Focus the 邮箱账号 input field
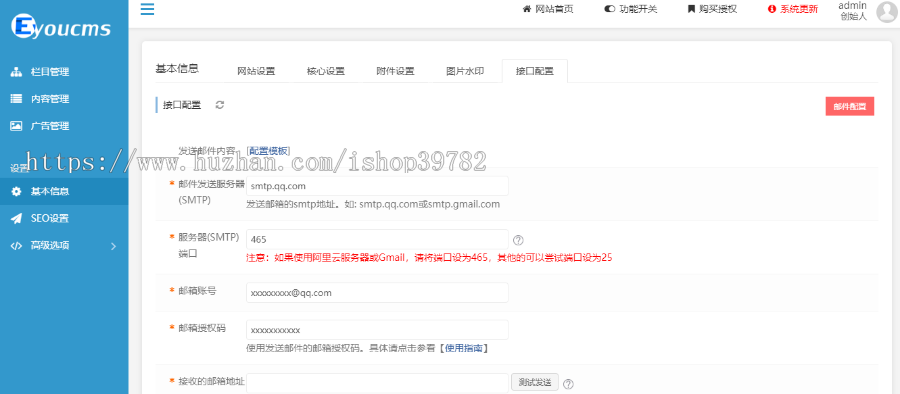The width and height of the screenshot is (900, 394). click(x=377, y=292)
